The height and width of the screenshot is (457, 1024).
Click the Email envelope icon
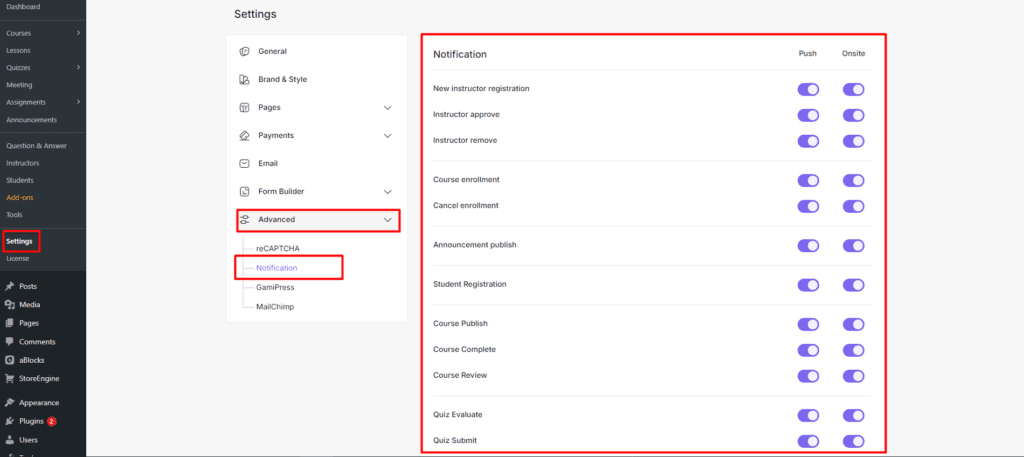(245, 164)
